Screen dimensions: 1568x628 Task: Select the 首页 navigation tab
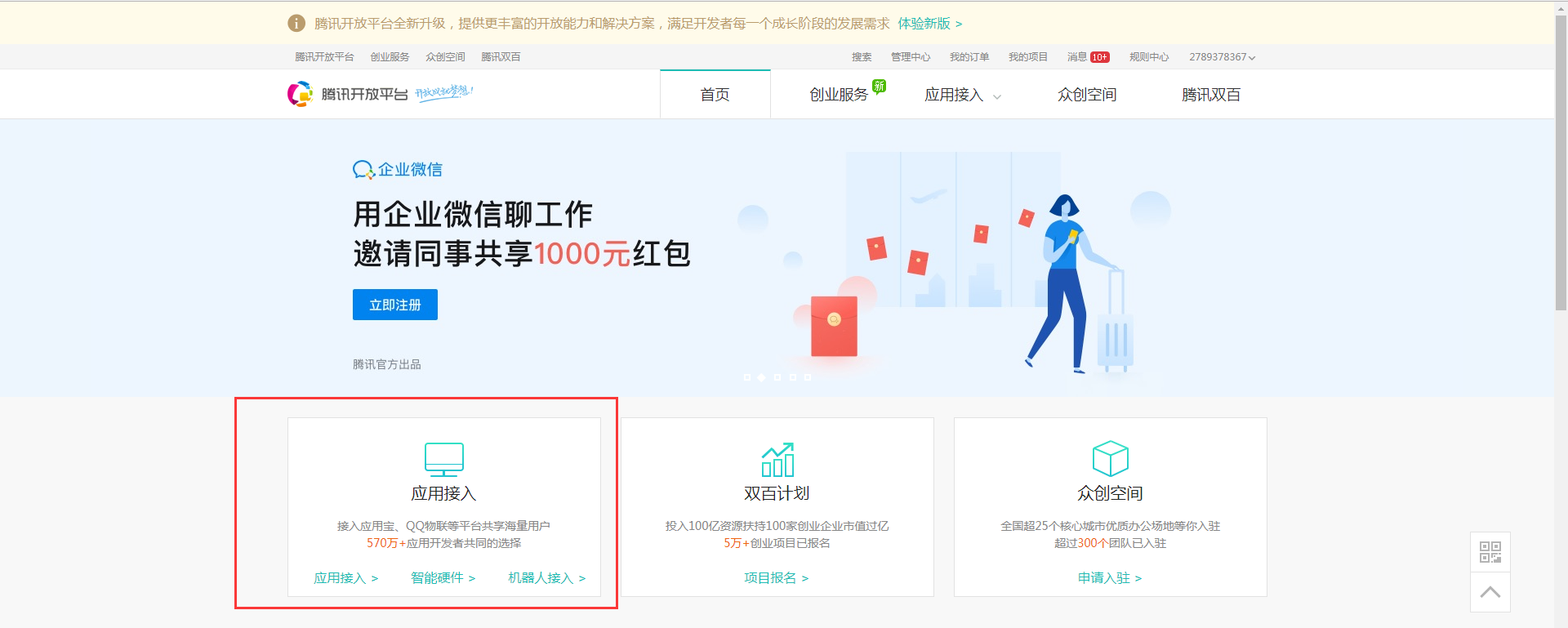click(715, 94)
